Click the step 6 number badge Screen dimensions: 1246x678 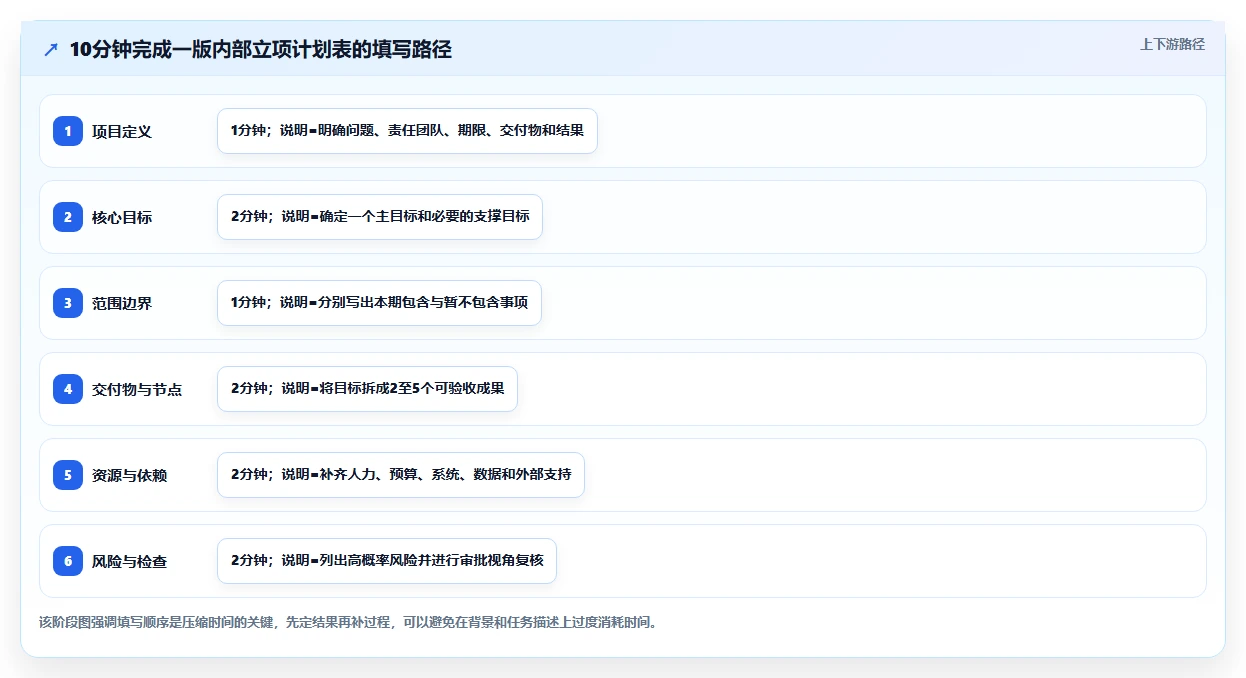pos(68,561)
